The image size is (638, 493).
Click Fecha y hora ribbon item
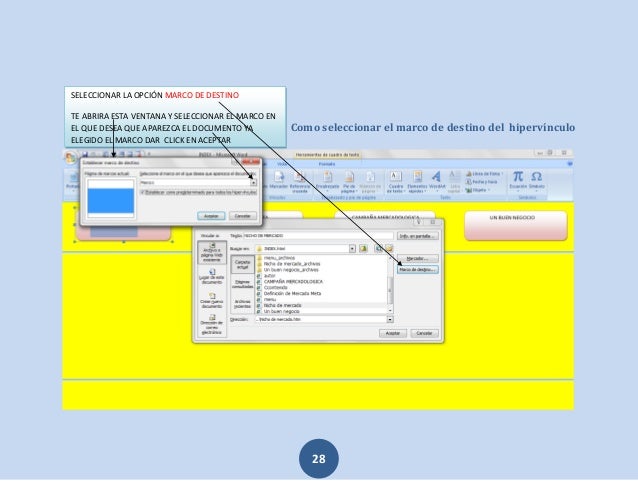pyautogui.click(x=482, y=182)
